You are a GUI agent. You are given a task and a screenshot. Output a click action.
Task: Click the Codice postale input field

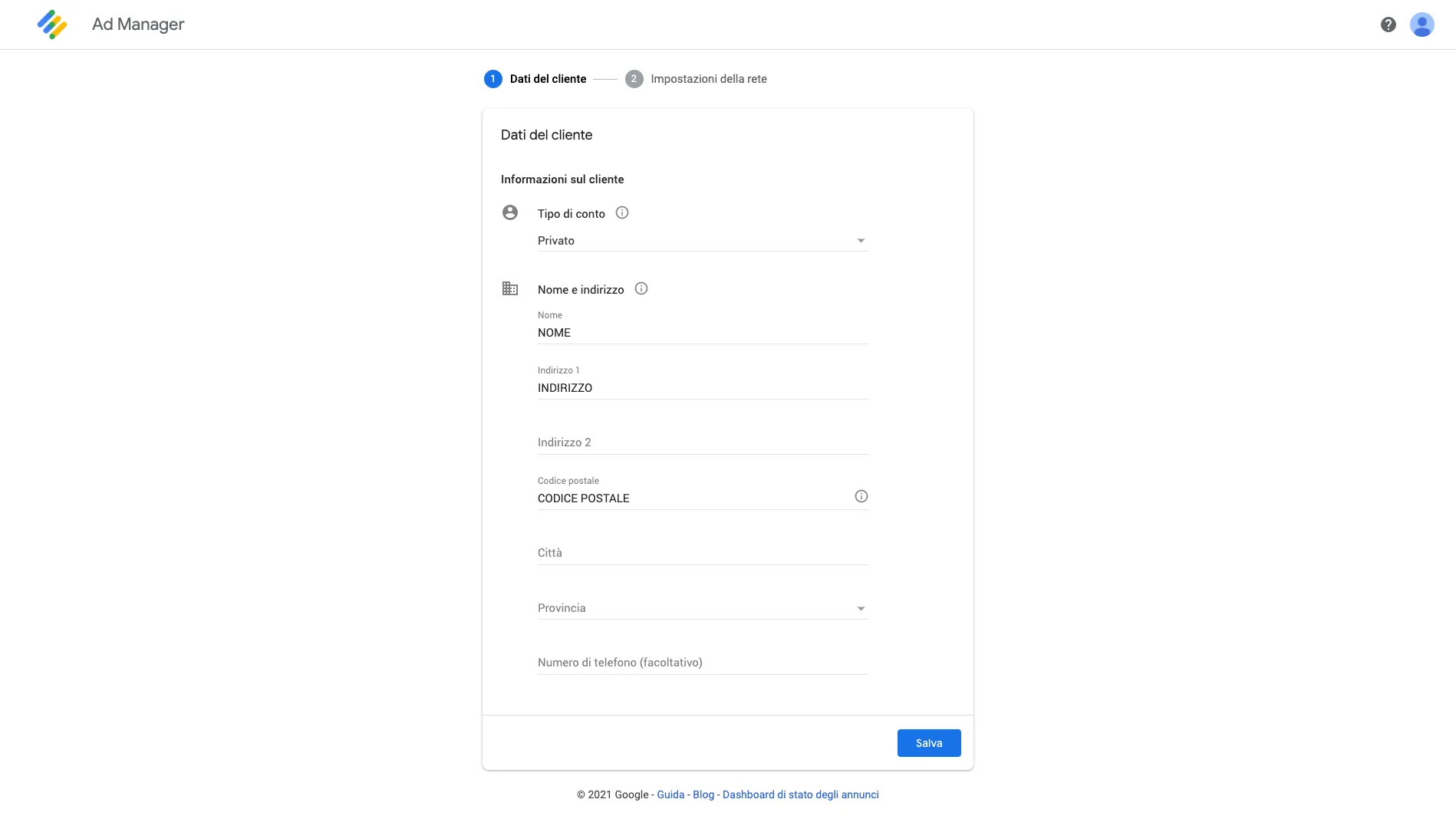point(694,498)
